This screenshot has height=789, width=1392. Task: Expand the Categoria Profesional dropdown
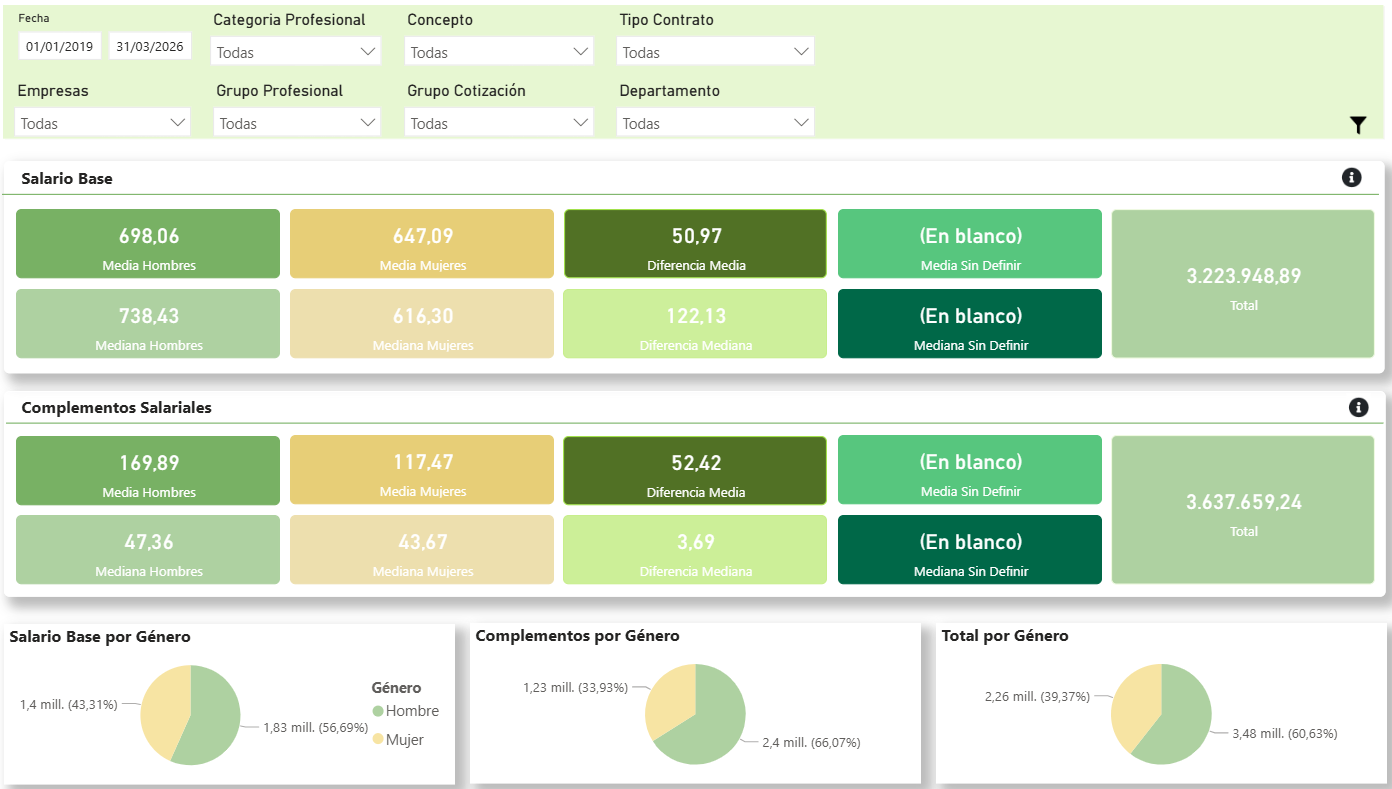click(x=296, y=52)
